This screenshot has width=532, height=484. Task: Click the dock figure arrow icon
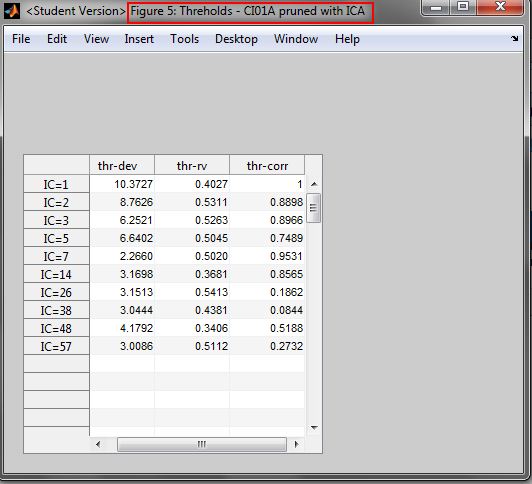[515, 39]
